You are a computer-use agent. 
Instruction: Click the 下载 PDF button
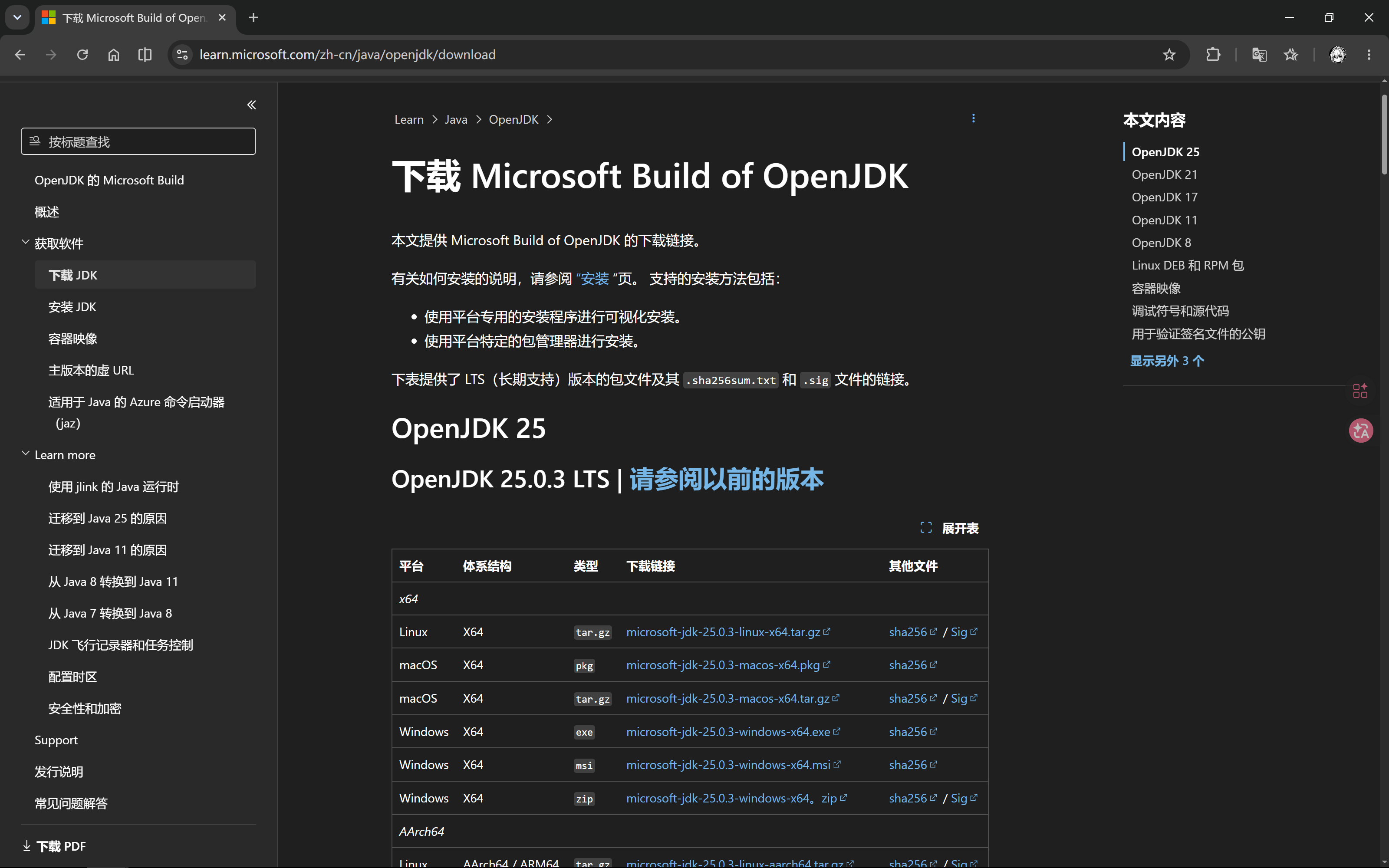pos(55,846)
